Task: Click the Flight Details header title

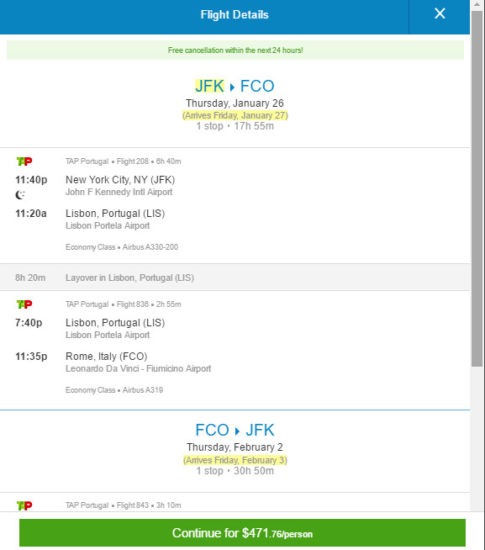Action: [x=234, y=15]
